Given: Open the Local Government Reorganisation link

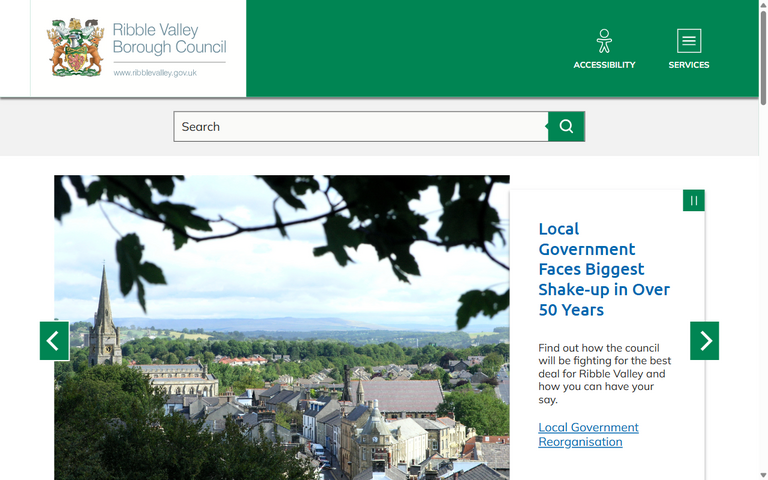Looking at the screenshot, I should tap(588, 434).
